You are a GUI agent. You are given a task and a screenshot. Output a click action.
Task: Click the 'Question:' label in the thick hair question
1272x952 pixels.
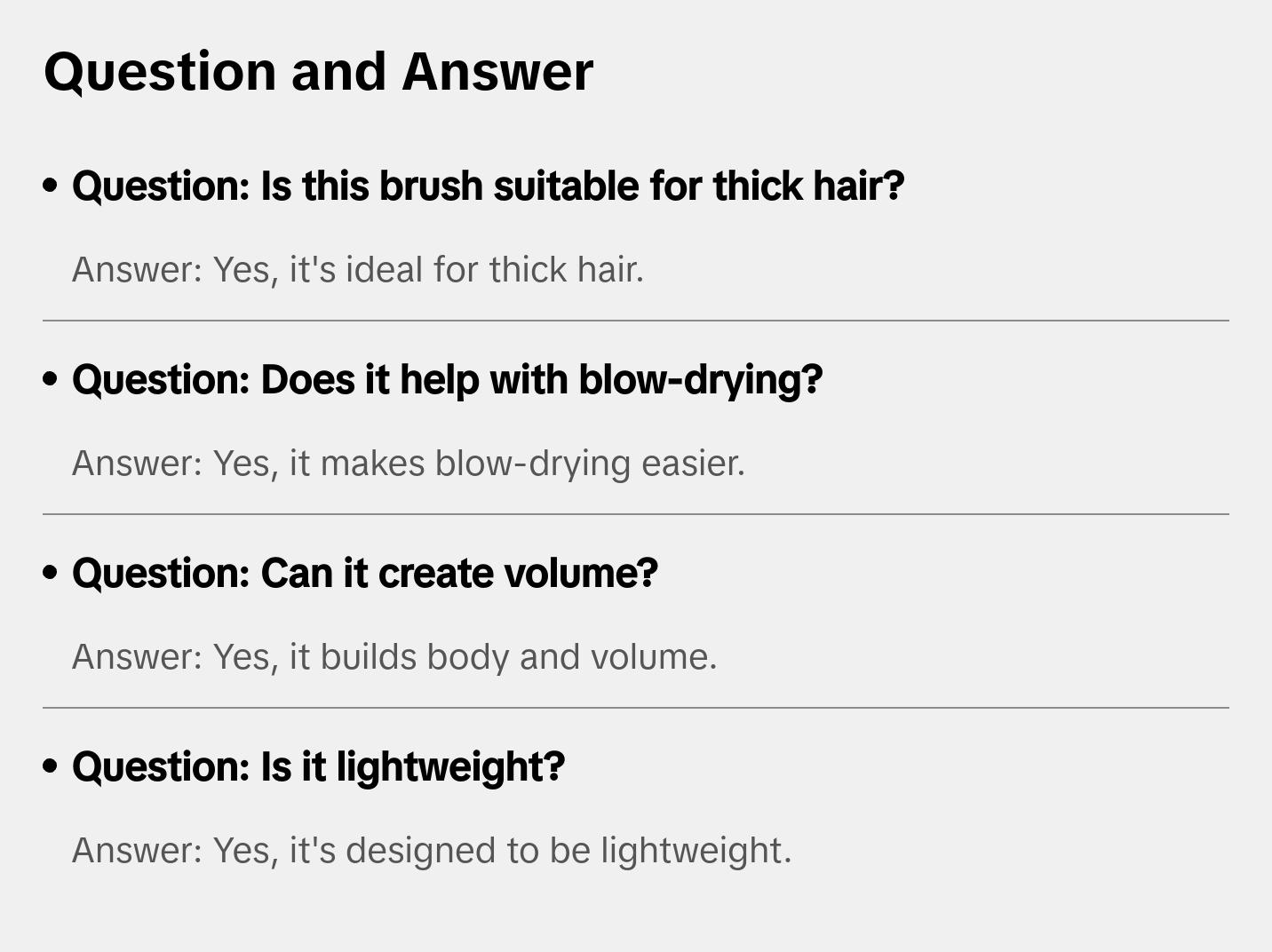tap(161, 186)
